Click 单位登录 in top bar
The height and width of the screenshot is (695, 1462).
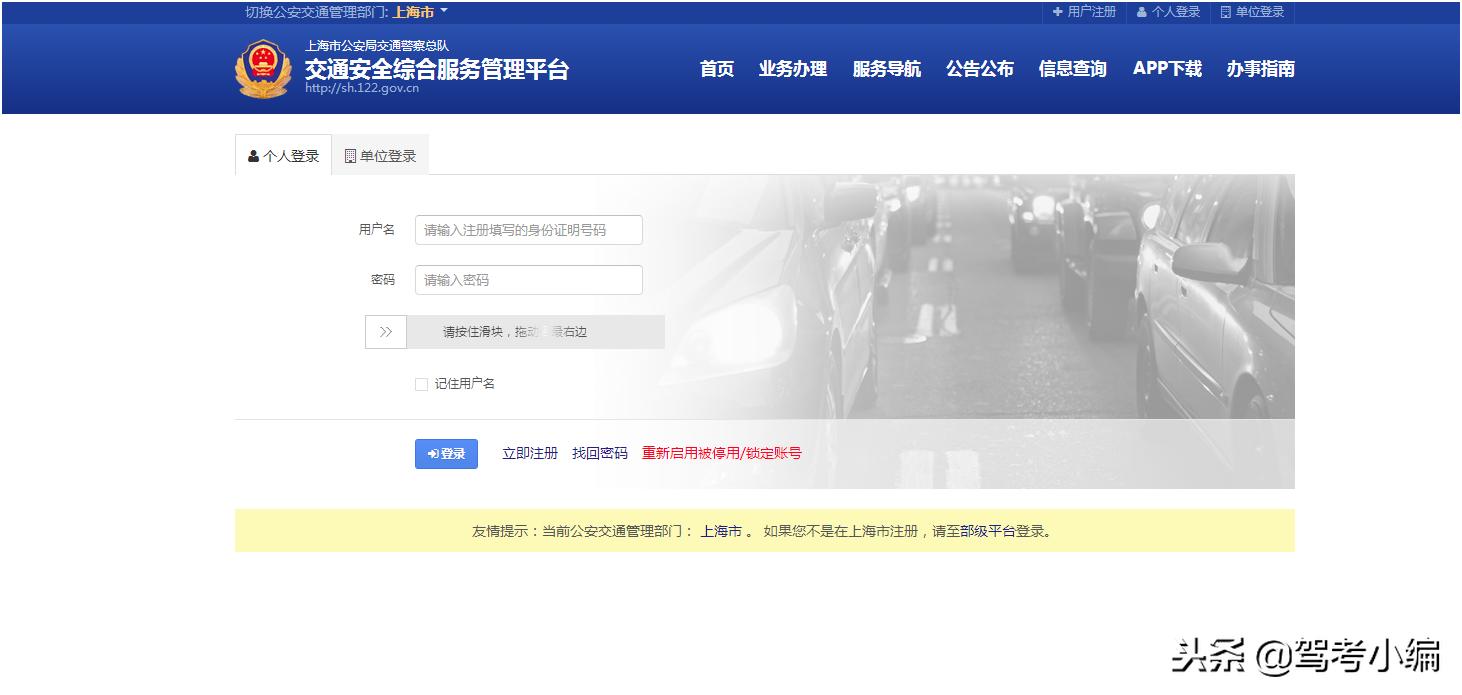tap(1252, 12)
